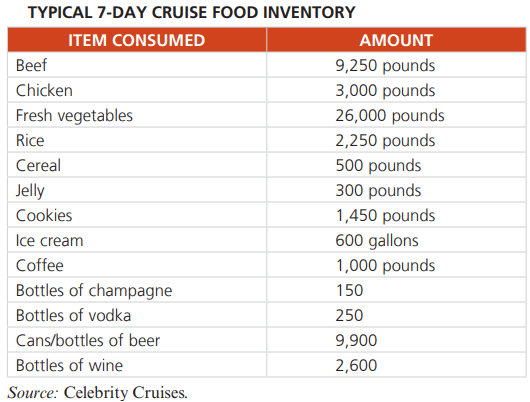Click the Source: Celebrity Cruises caption
The width and height of the screenshot is (530, 402).
point(97,393)
